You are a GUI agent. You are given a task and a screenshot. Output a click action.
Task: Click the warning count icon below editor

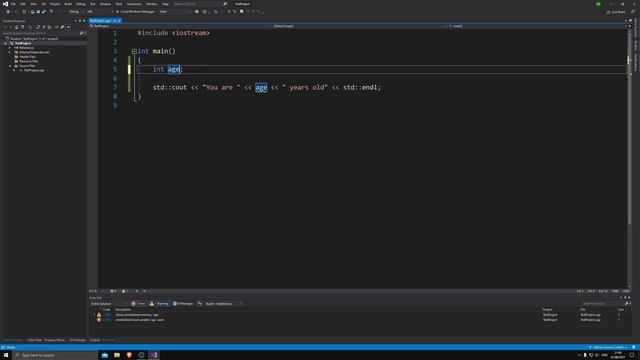pyautogui.click(x=124, y=291)
